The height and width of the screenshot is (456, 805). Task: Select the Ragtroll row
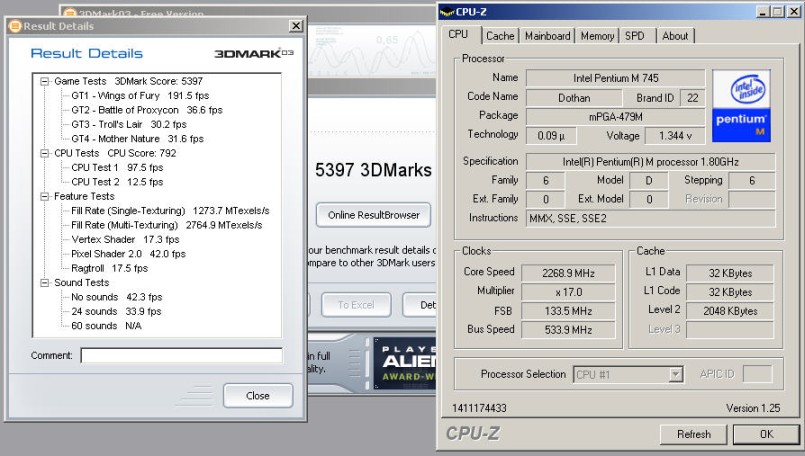109,268
